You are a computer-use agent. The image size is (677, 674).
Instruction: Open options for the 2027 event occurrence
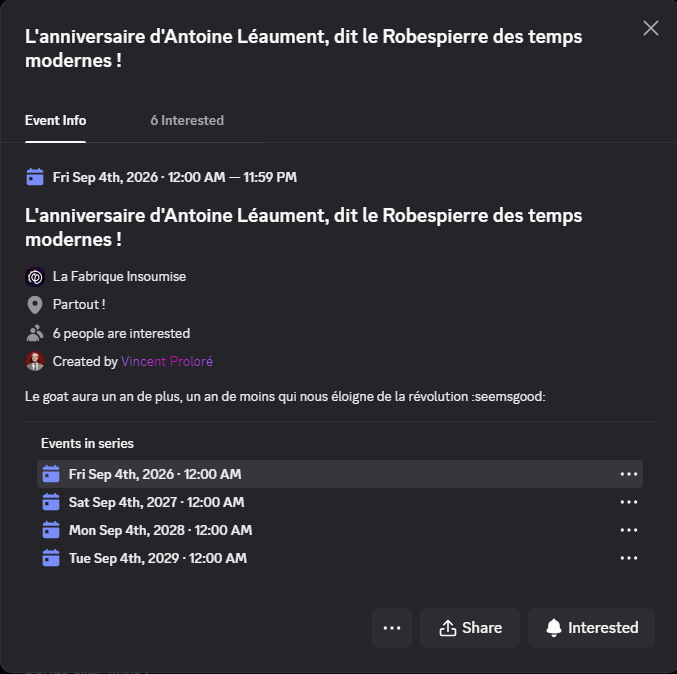[x=629, y=502]
